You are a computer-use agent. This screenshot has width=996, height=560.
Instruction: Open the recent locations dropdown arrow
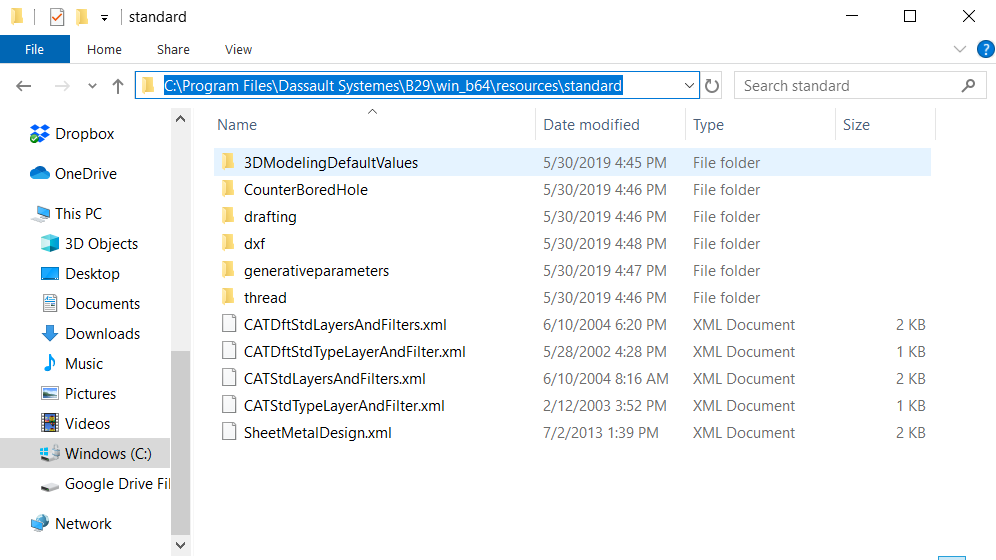pos(92,86)
